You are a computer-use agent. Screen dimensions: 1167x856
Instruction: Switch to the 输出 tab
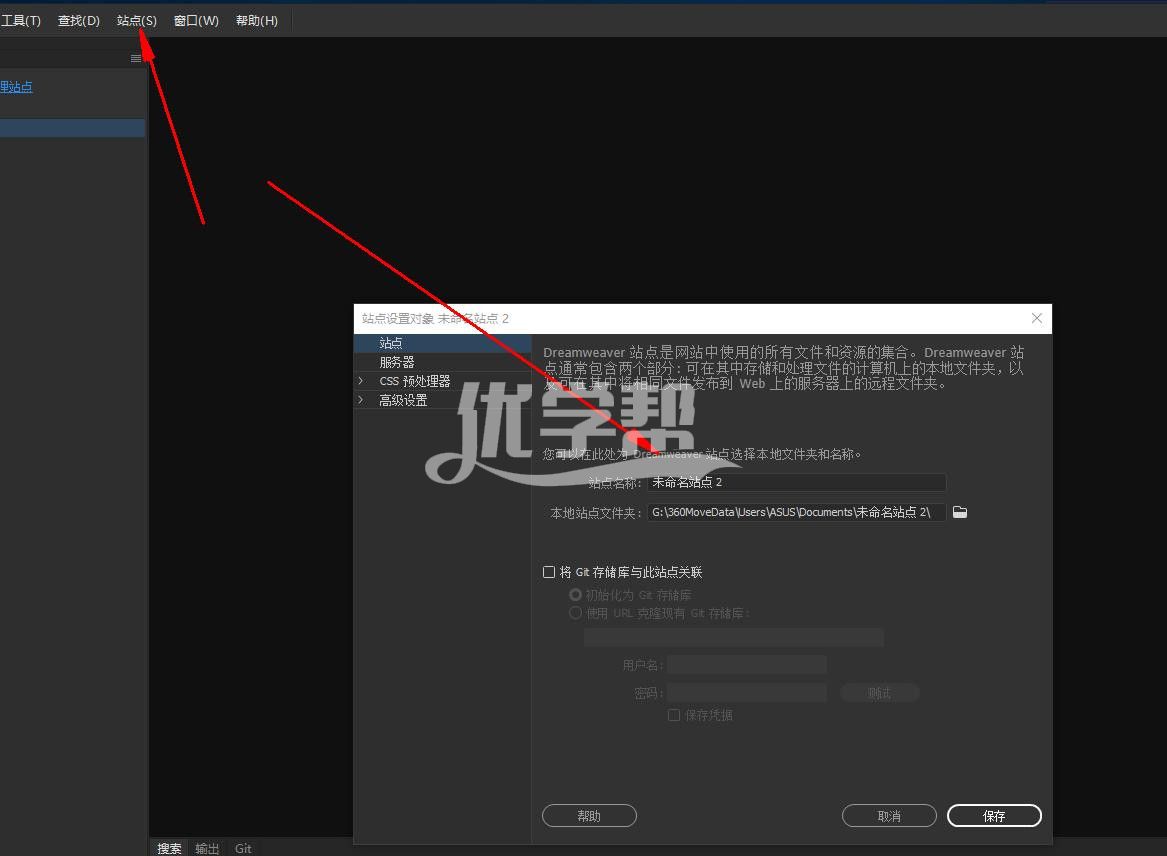click(x=207, y=848)
